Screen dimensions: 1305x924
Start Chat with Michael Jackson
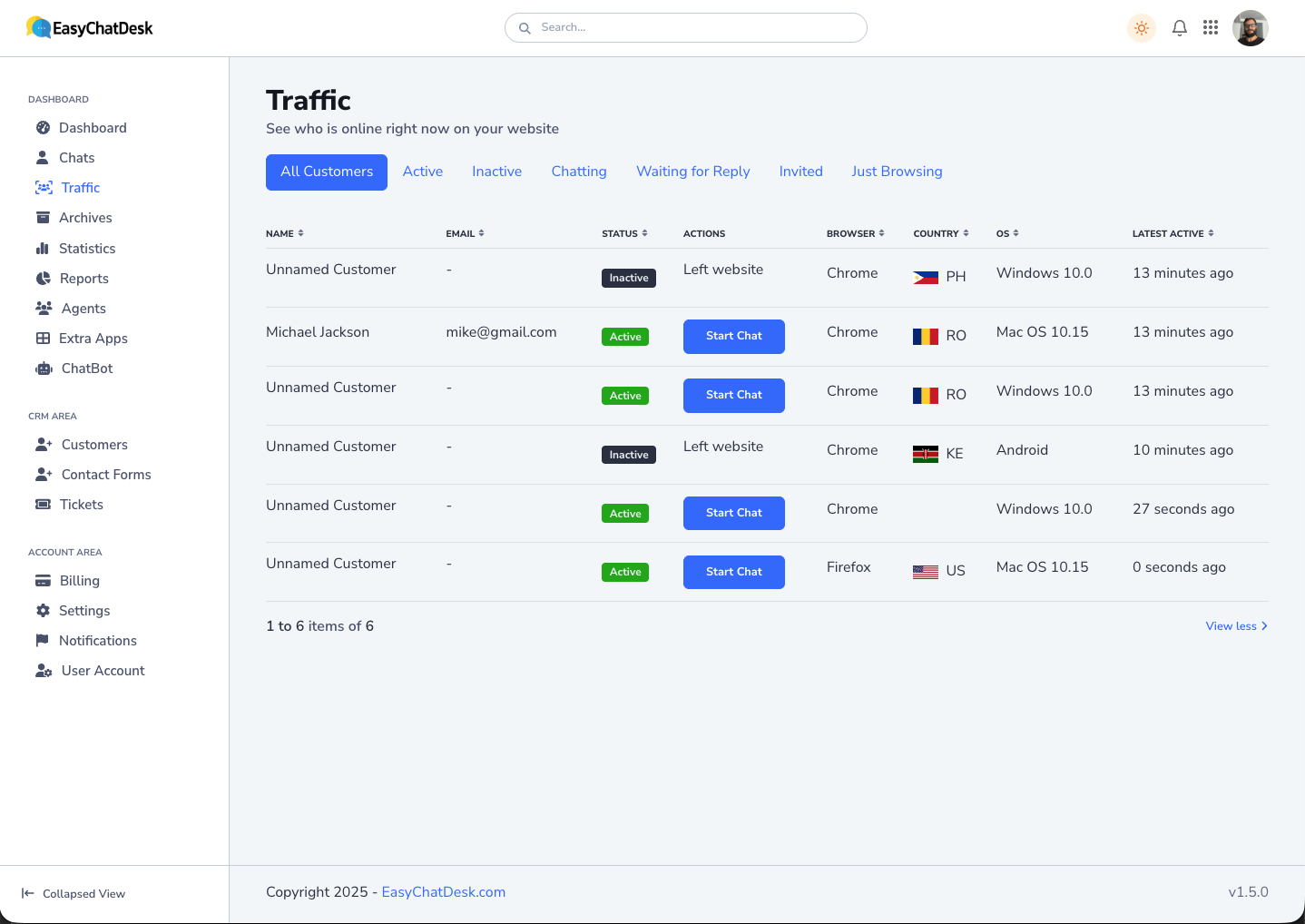coord(734,336)
